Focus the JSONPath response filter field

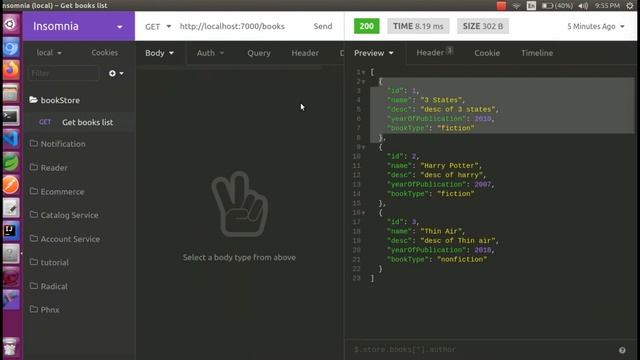pyautogui.click(x=482, y=350)
